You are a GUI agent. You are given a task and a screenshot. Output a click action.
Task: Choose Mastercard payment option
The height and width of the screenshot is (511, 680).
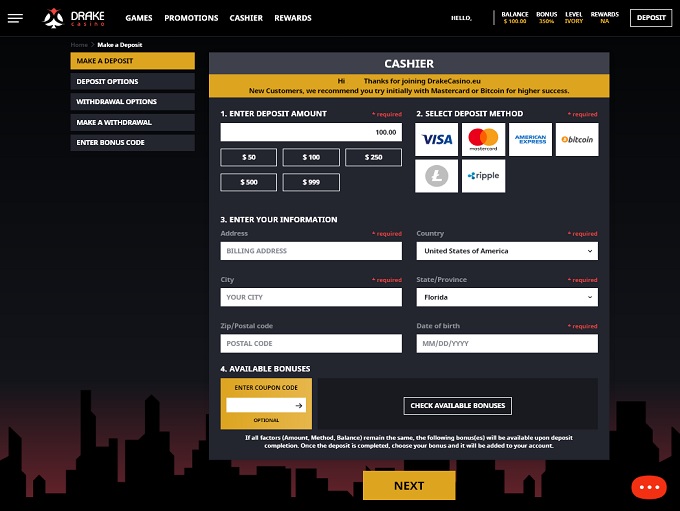(483, 140)
